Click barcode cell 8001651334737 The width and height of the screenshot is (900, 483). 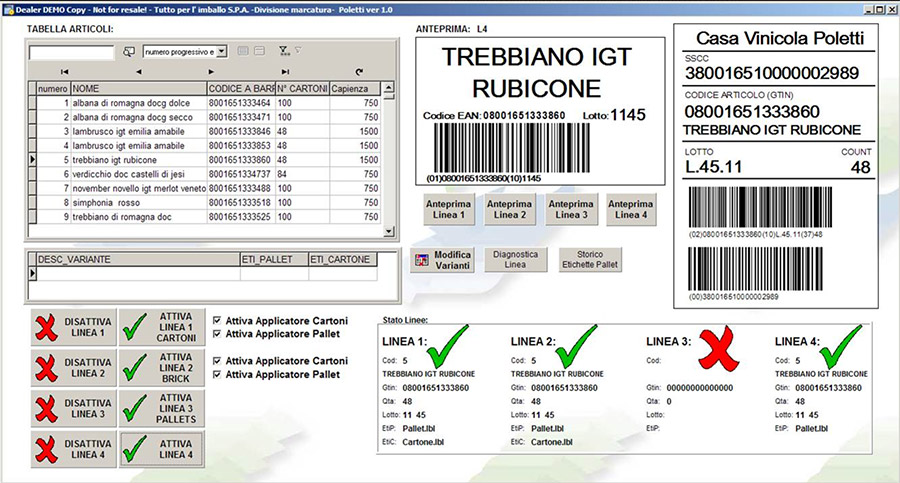241,174
